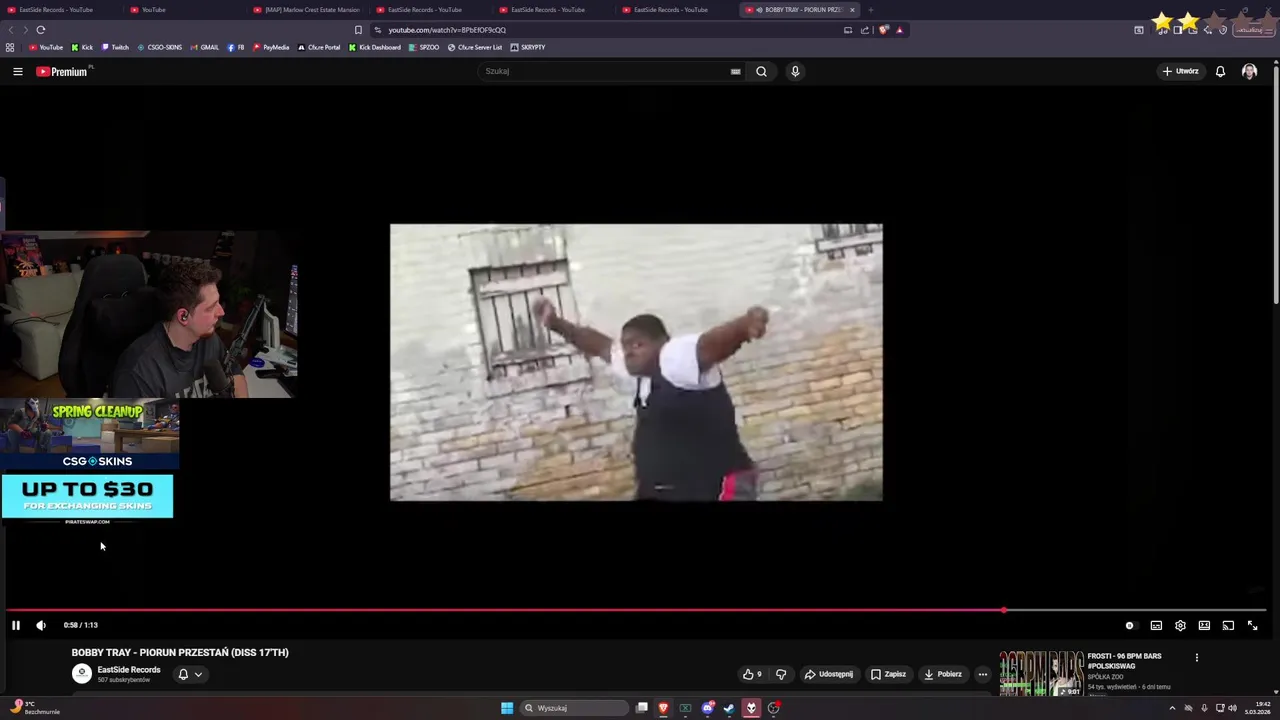The image size is (1280, 720).
Task: Open the Kick Dashboard bookmark
Action: coord(375,47)
